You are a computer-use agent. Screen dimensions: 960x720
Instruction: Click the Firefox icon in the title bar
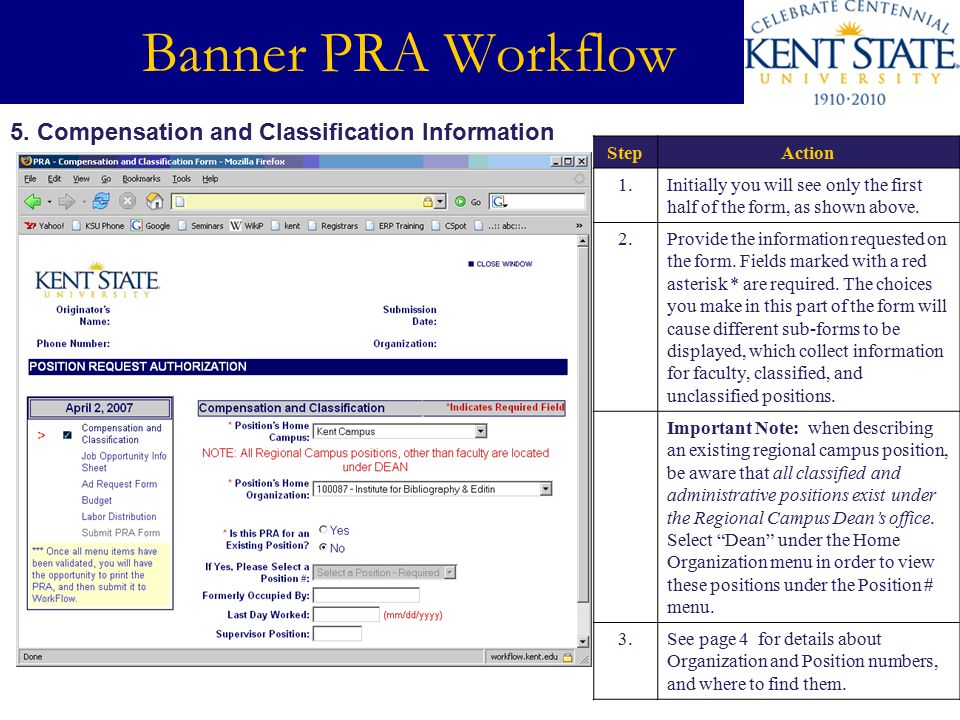coord(26,162)
